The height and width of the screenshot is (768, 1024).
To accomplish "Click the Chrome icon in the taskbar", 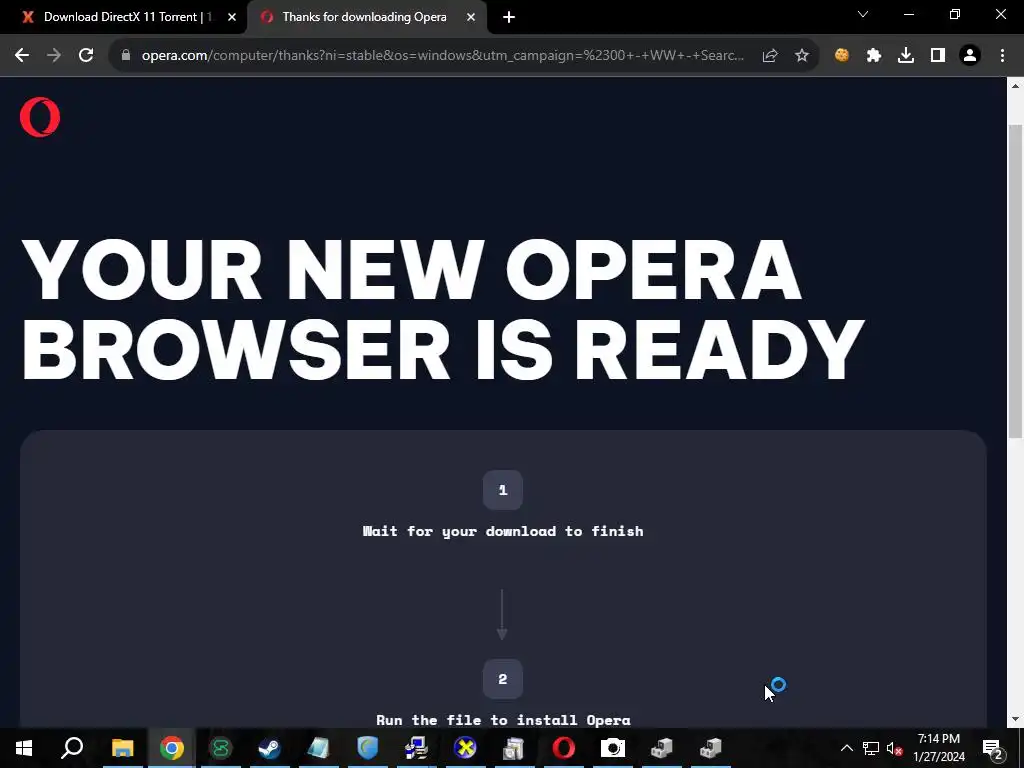I will [x=172, y=748].
